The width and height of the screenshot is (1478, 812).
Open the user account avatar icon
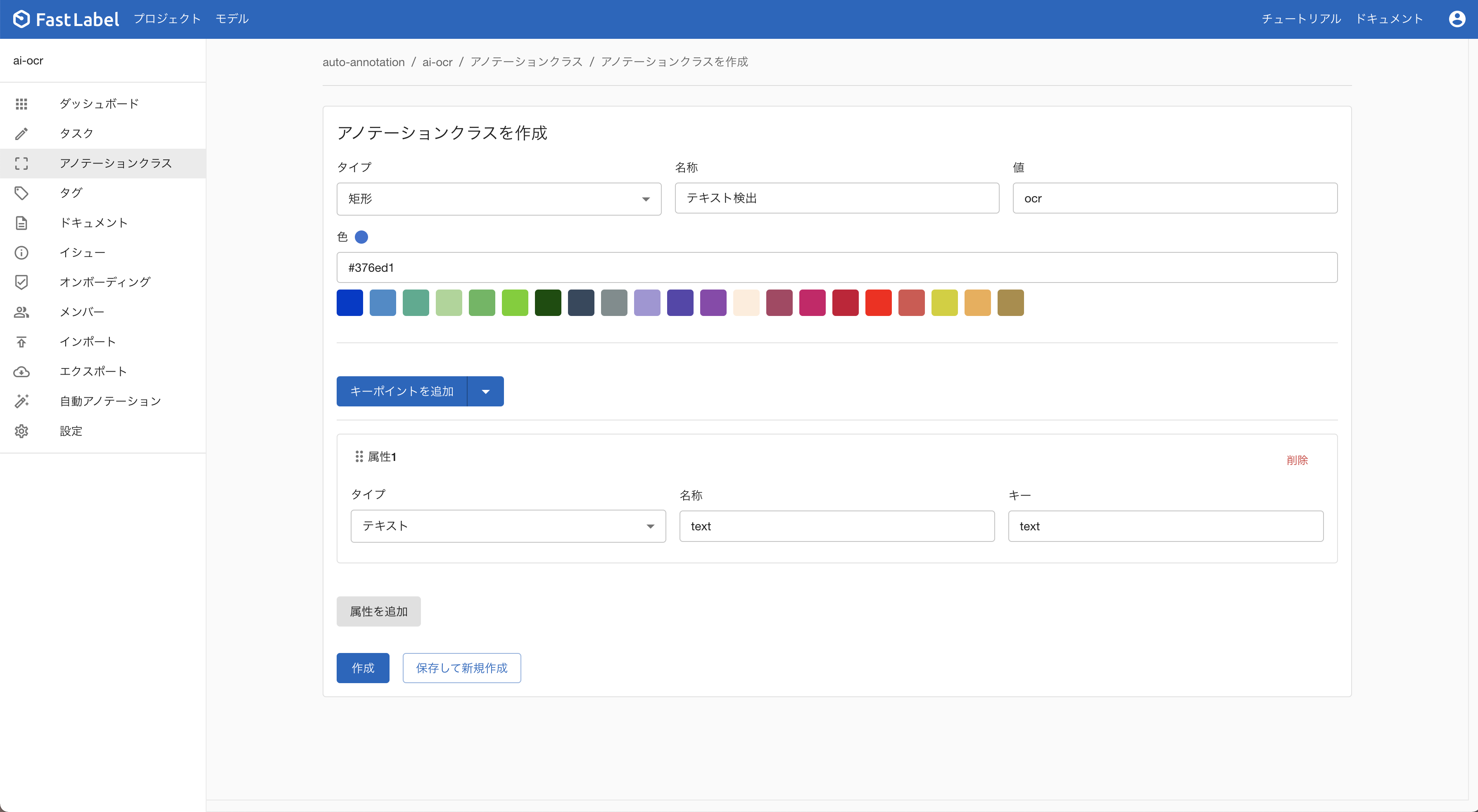(x=1457, y=19)
